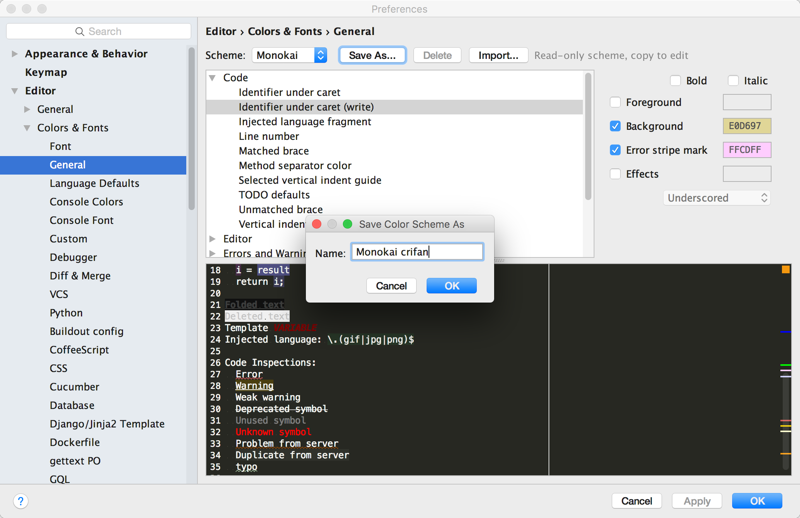This screenshot has width=800, height=518.
Task: Open Console Font settings page
Action: [x=82, y=220]
